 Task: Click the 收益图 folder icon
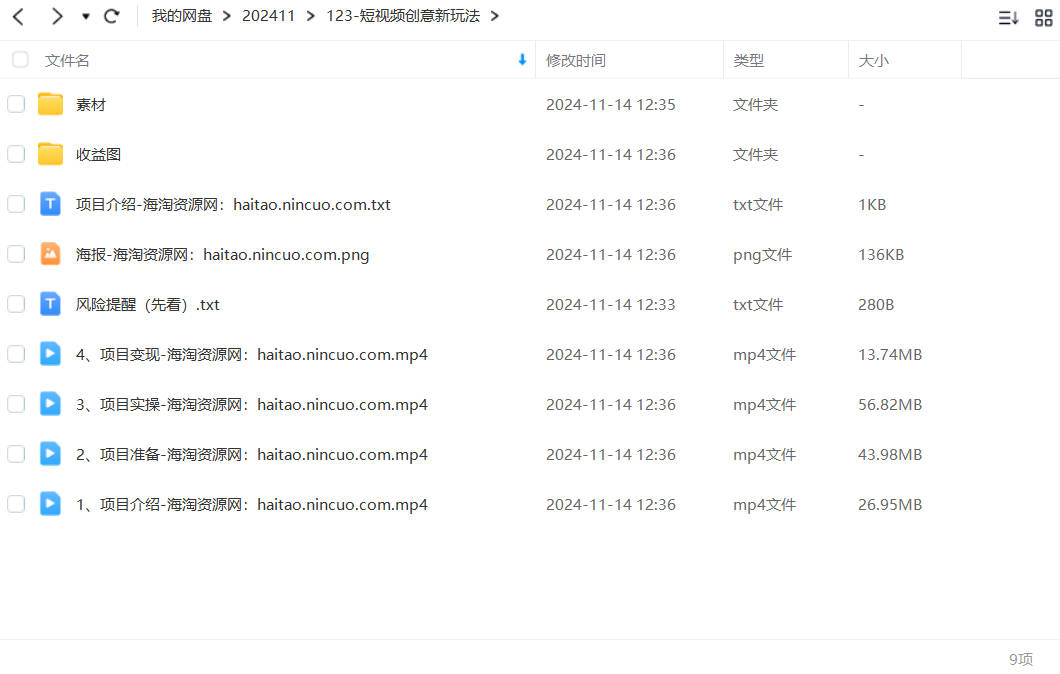[x=50, y=154]
